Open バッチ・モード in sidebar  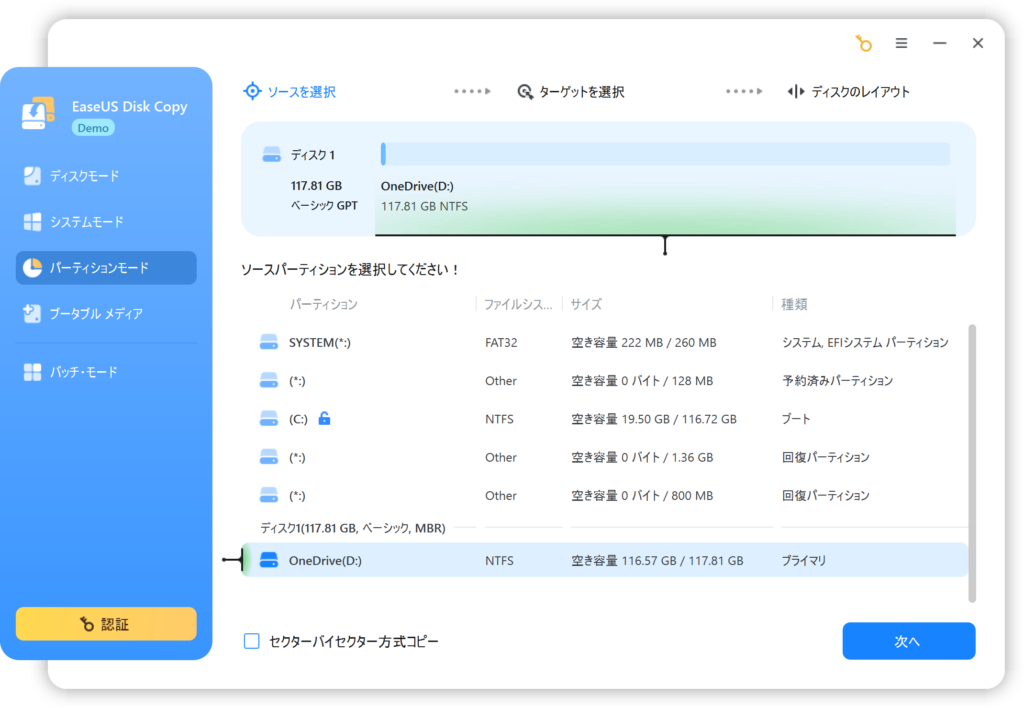tap(106, 372)
